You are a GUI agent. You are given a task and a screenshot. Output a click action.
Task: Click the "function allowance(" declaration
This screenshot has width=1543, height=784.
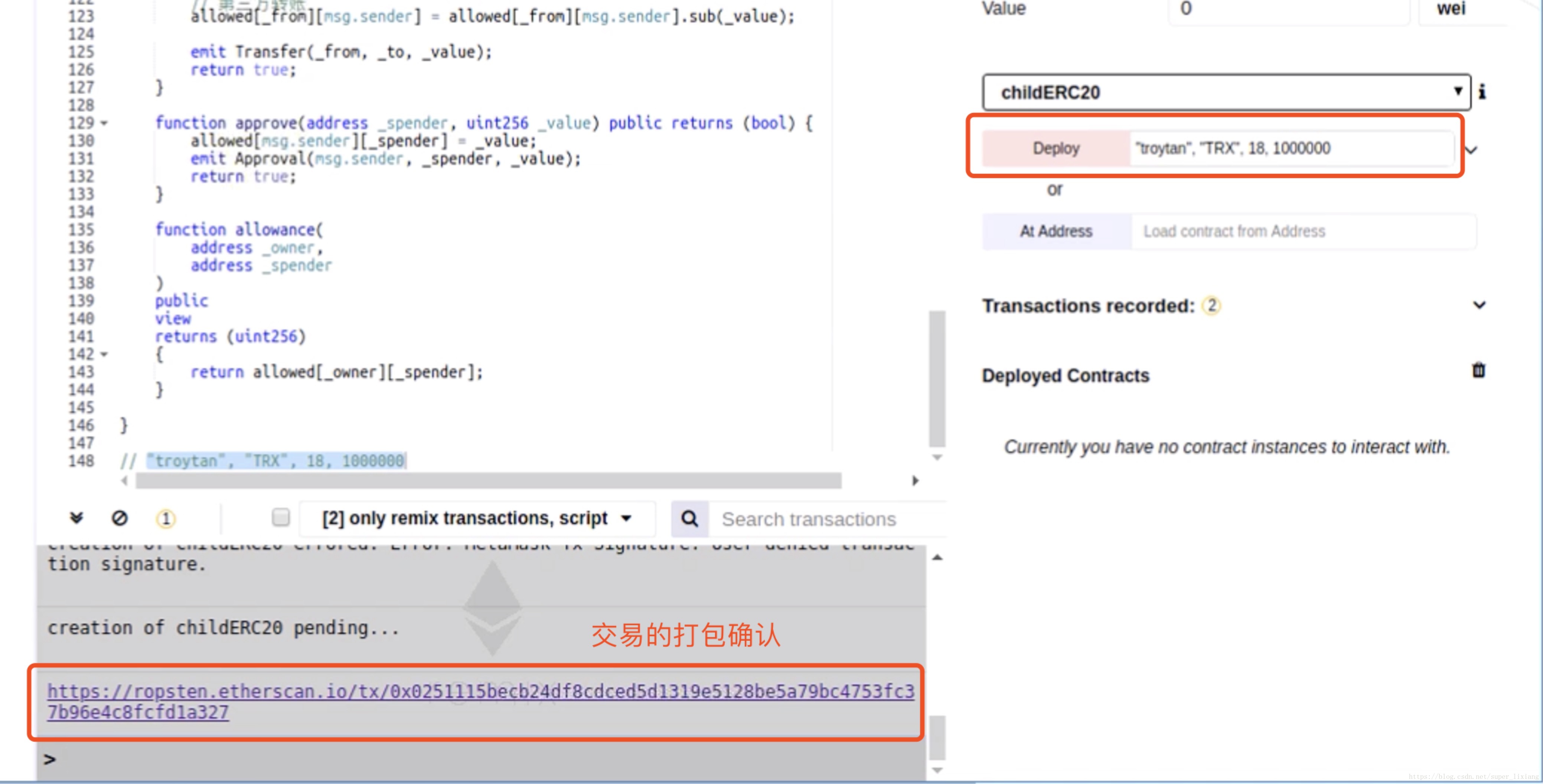click(x=238, y=229)
